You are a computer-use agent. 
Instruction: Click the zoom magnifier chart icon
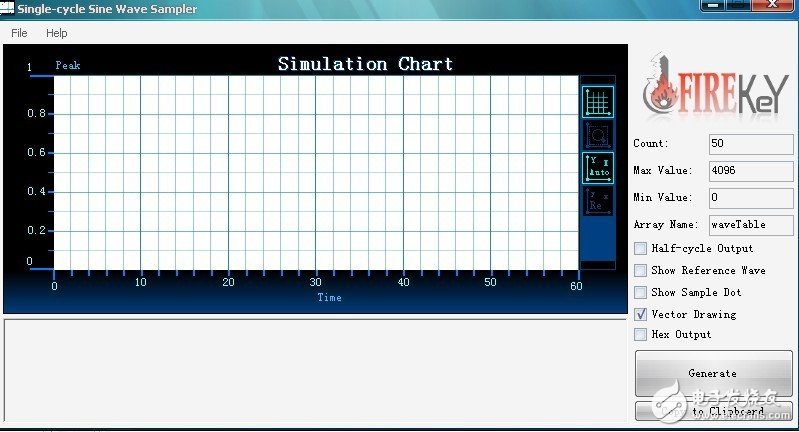[598, 135]
